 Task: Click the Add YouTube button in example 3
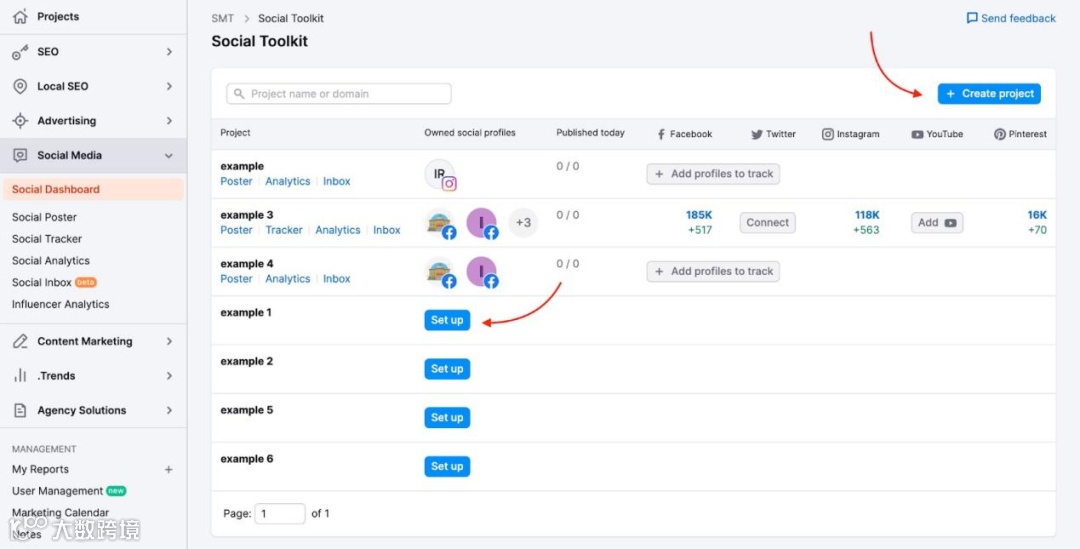click(x=937, y=222)
